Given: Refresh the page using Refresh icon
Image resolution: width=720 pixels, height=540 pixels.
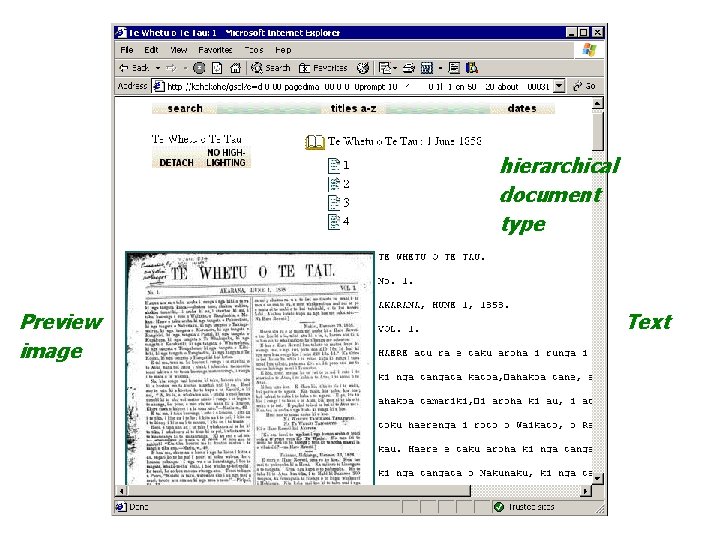Looking at the screenshot, I should coord(217,68).
